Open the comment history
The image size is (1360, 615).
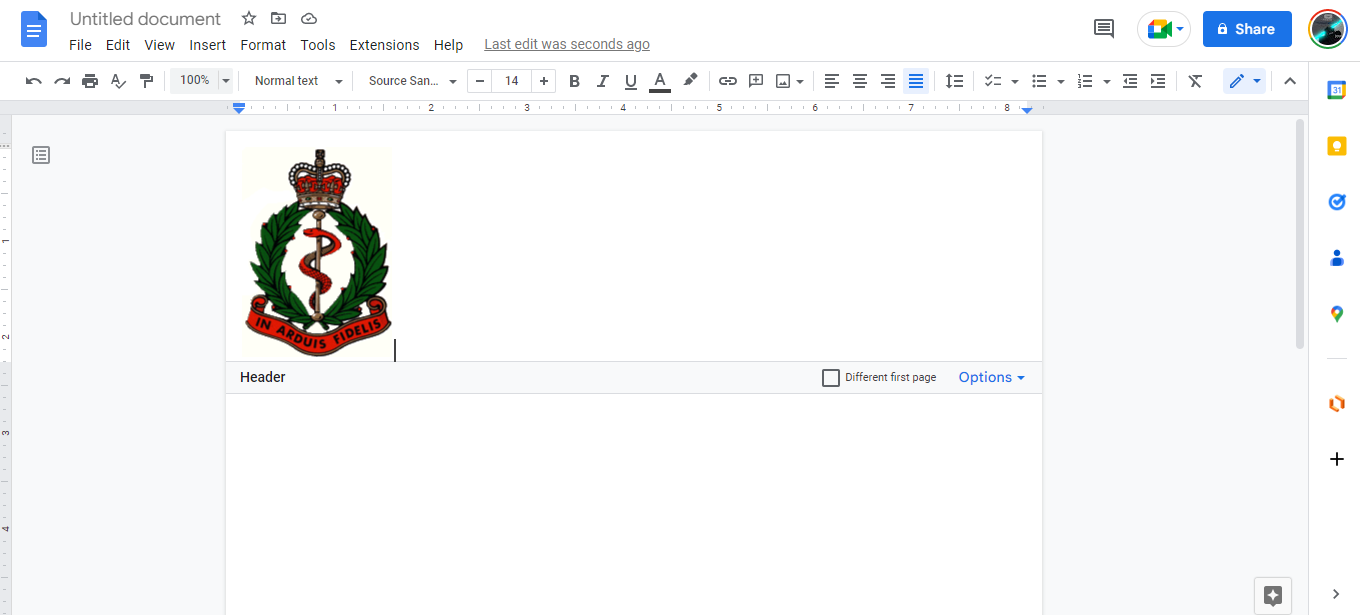click(x=1104, y=29)
